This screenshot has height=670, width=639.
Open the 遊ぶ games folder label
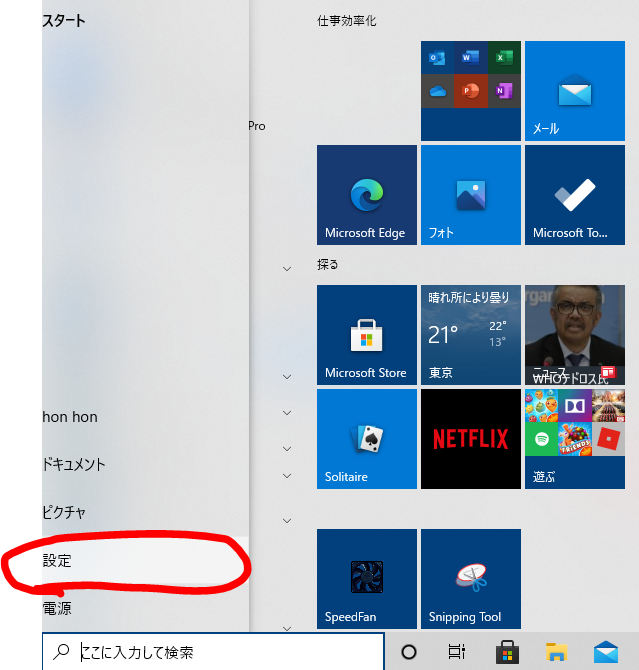tap(544, 476)
